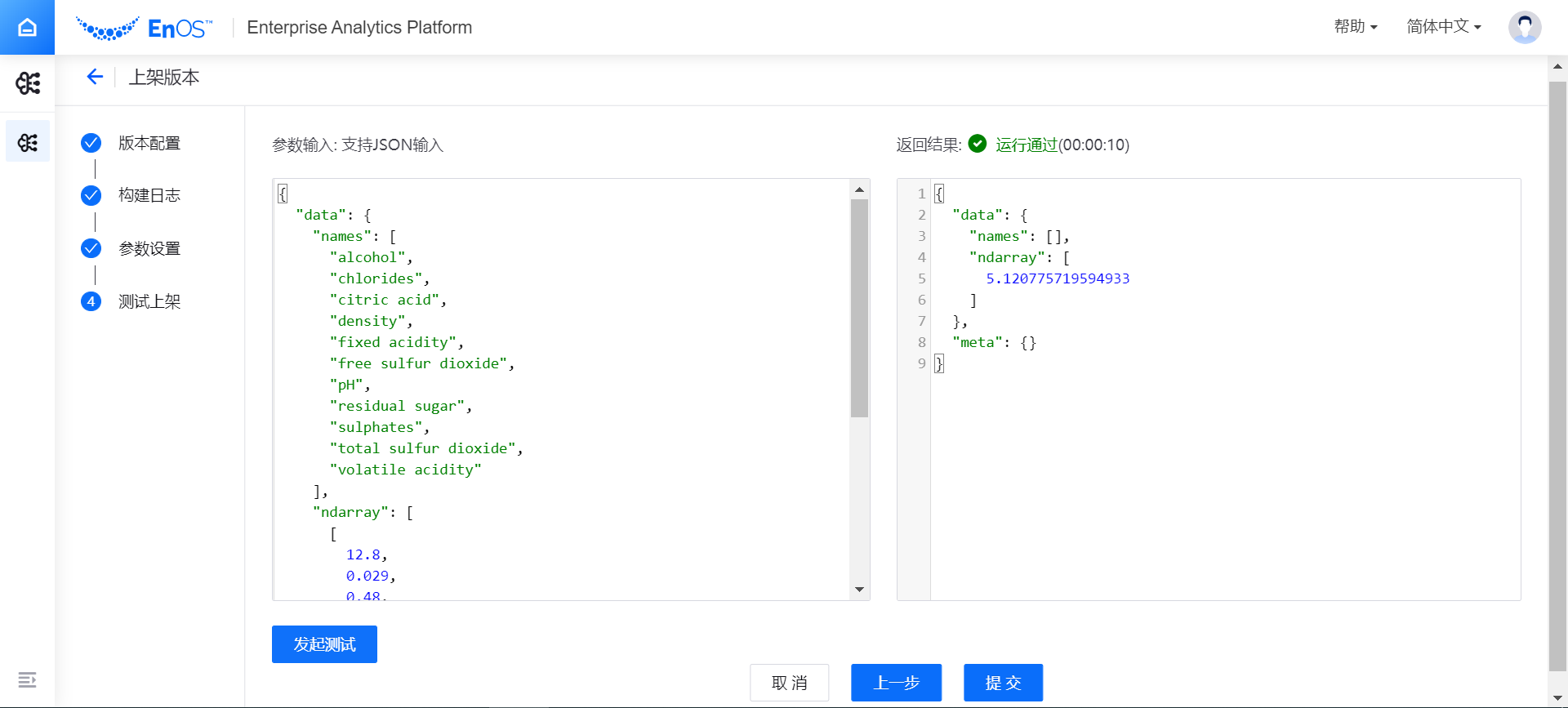Click the 参数输入: 支持JSON输入 label
The width and height of the screenshot is (1568, 708).
pyautogui.click(x=358, y=145)
